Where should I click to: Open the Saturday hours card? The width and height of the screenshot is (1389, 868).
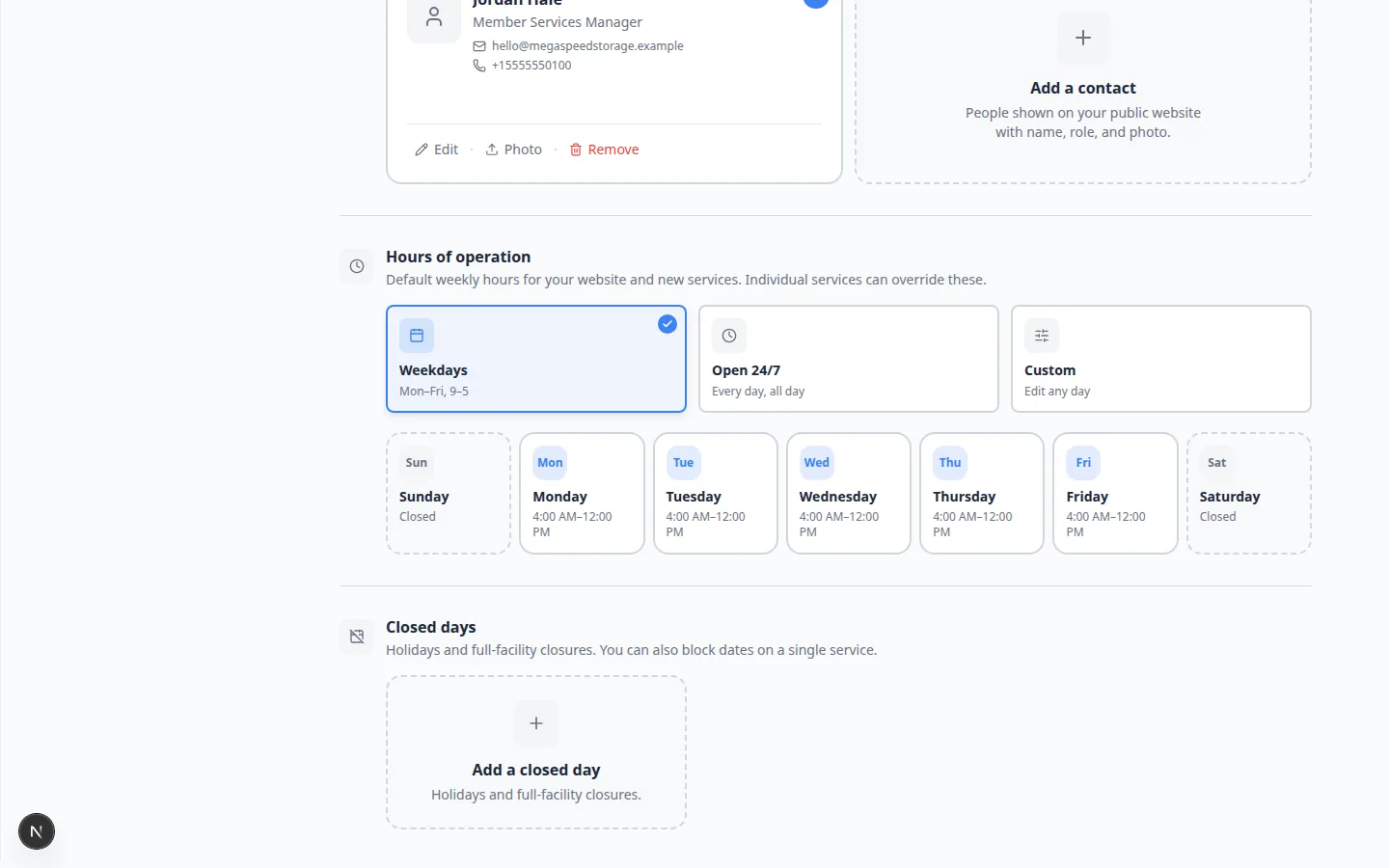click(1249, 493)
